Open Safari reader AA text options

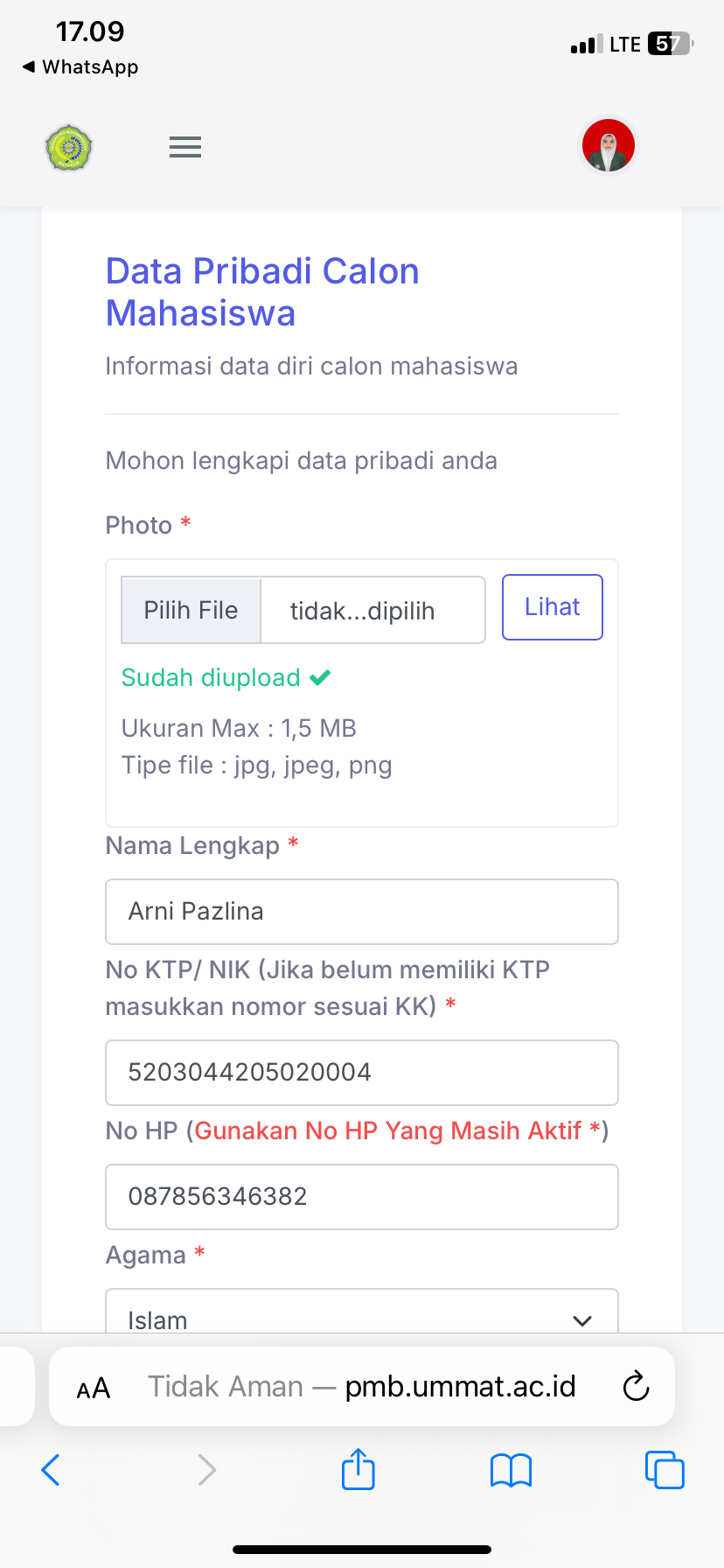(x=94, y=1388)
